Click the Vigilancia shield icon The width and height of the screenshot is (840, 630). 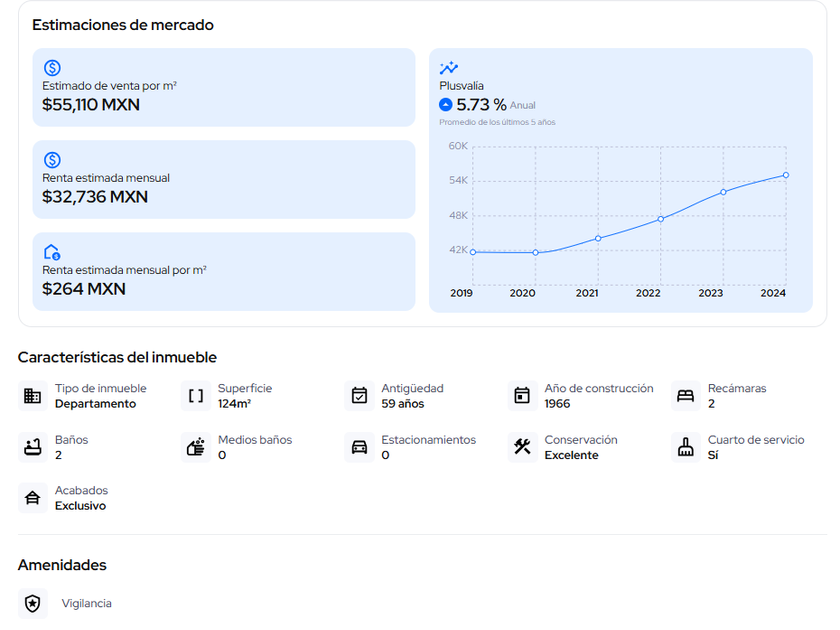[x=32, y=604]
